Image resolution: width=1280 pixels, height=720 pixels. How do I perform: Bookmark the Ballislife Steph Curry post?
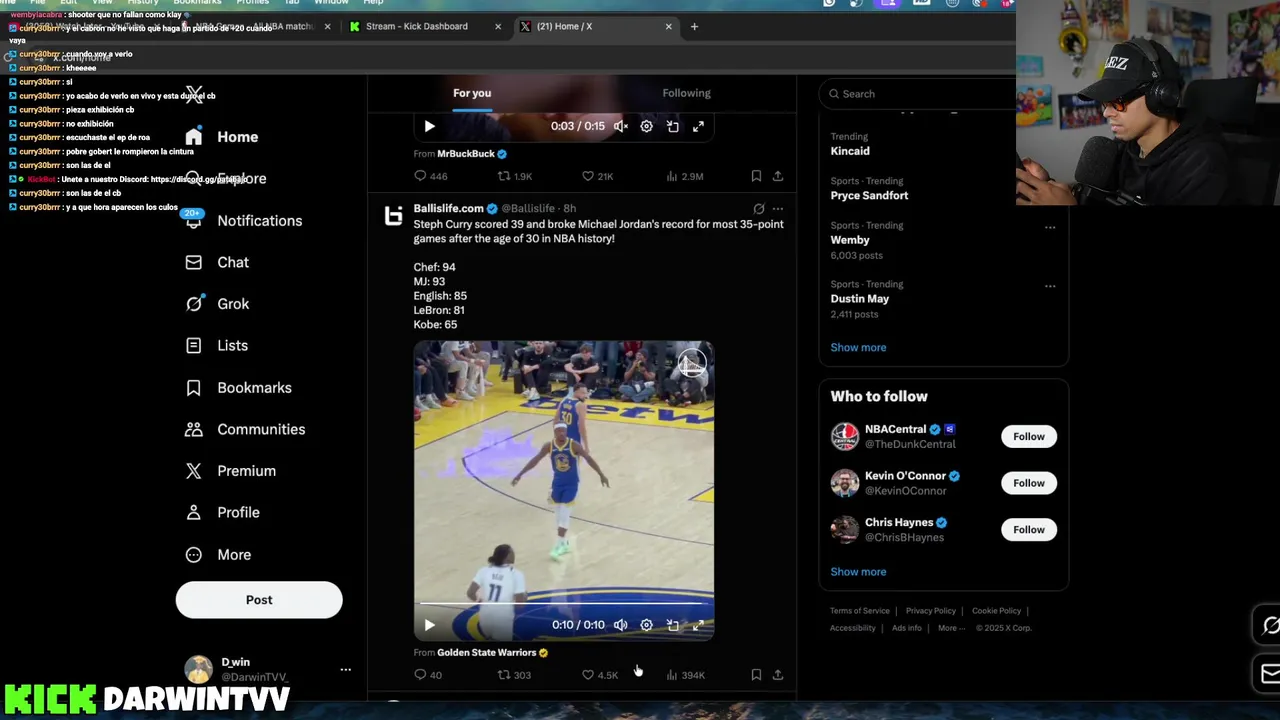756,675
